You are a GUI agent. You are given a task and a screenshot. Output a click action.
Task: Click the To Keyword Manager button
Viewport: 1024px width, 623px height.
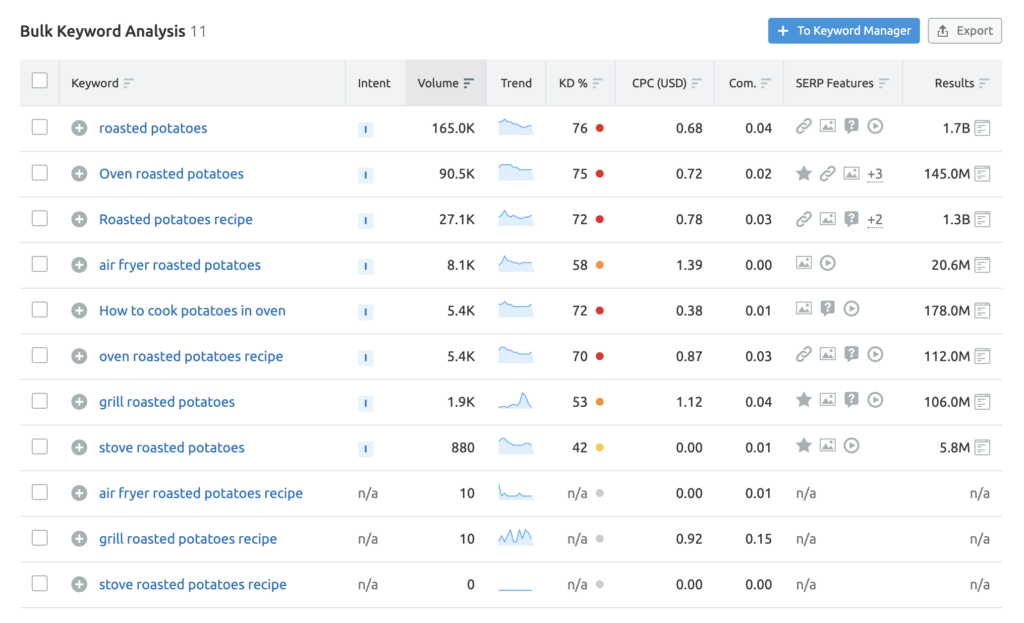click(x=844, y=31)
